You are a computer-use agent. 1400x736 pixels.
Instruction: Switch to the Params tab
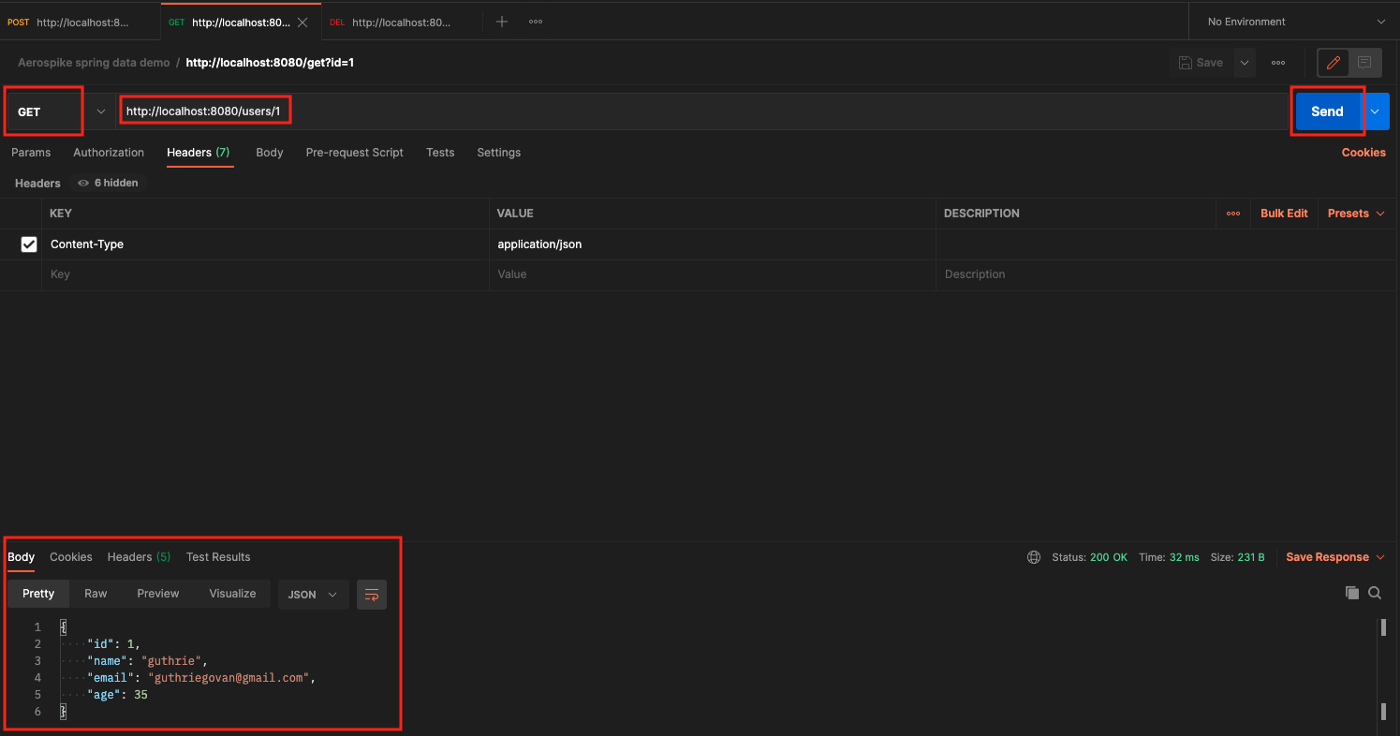pos(31,153)
